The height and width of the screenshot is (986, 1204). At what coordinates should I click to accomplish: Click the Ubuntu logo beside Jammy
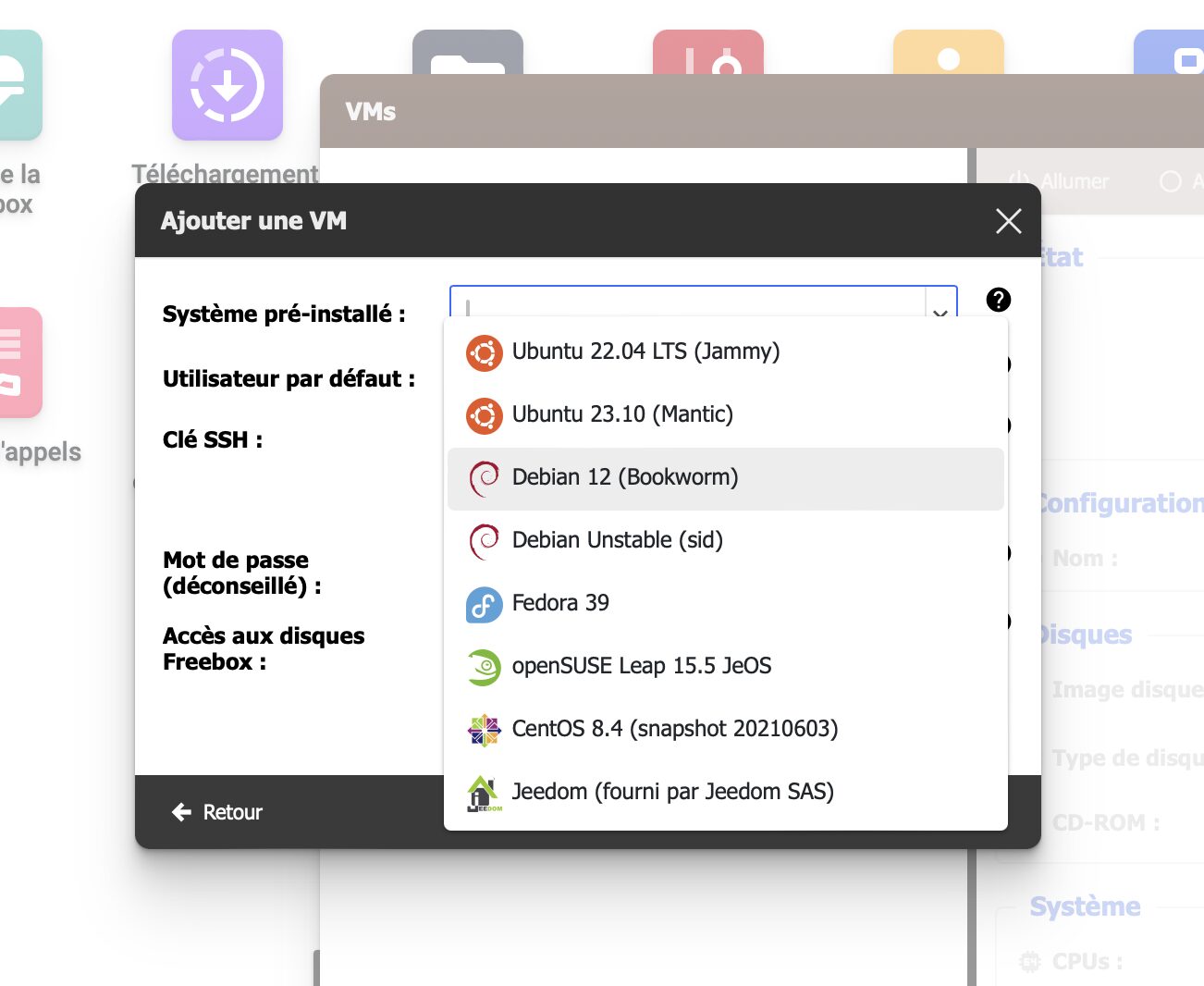(484, 352)
